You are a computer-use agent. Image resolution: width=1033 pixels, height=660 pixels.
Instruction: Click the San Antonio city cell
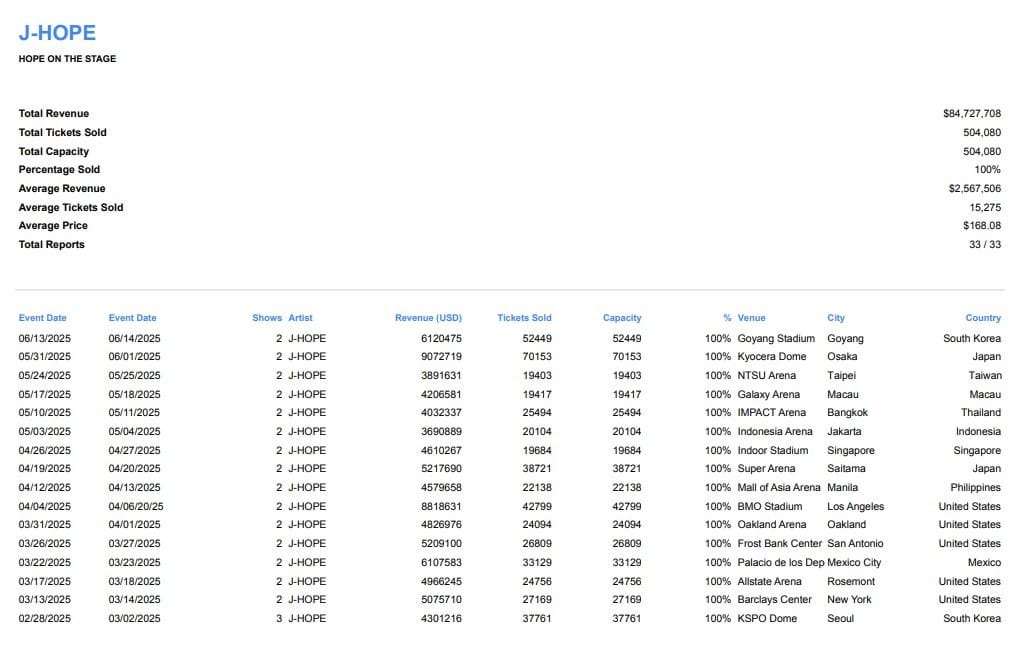click(855, 543)
